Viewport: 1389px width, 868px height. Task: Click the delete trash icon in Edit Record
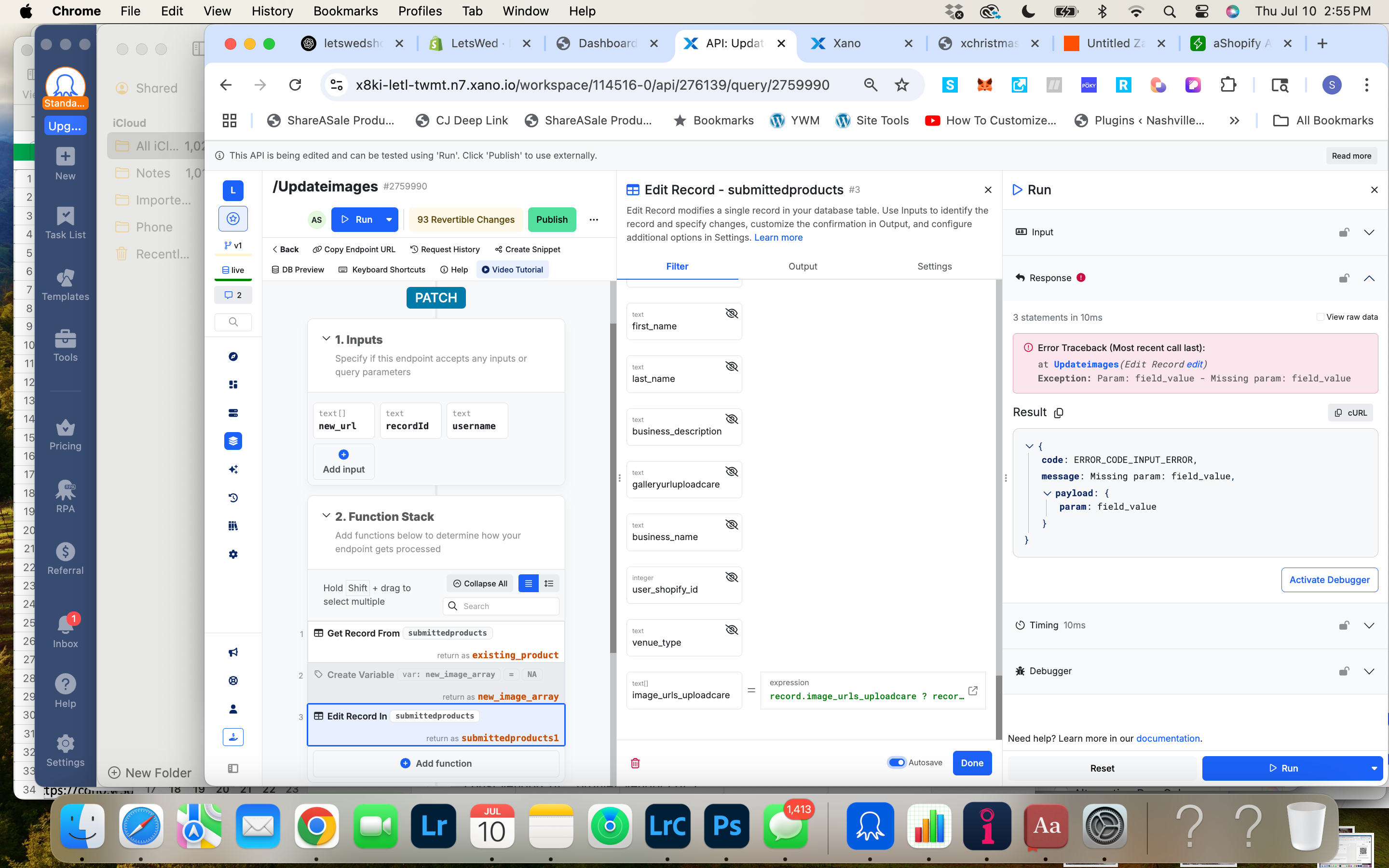point(635,763)
